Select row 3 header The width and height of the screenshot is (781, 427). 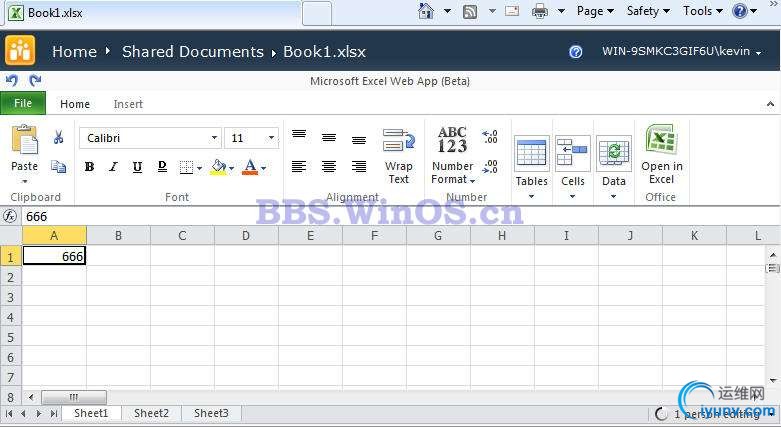(10, 297)
